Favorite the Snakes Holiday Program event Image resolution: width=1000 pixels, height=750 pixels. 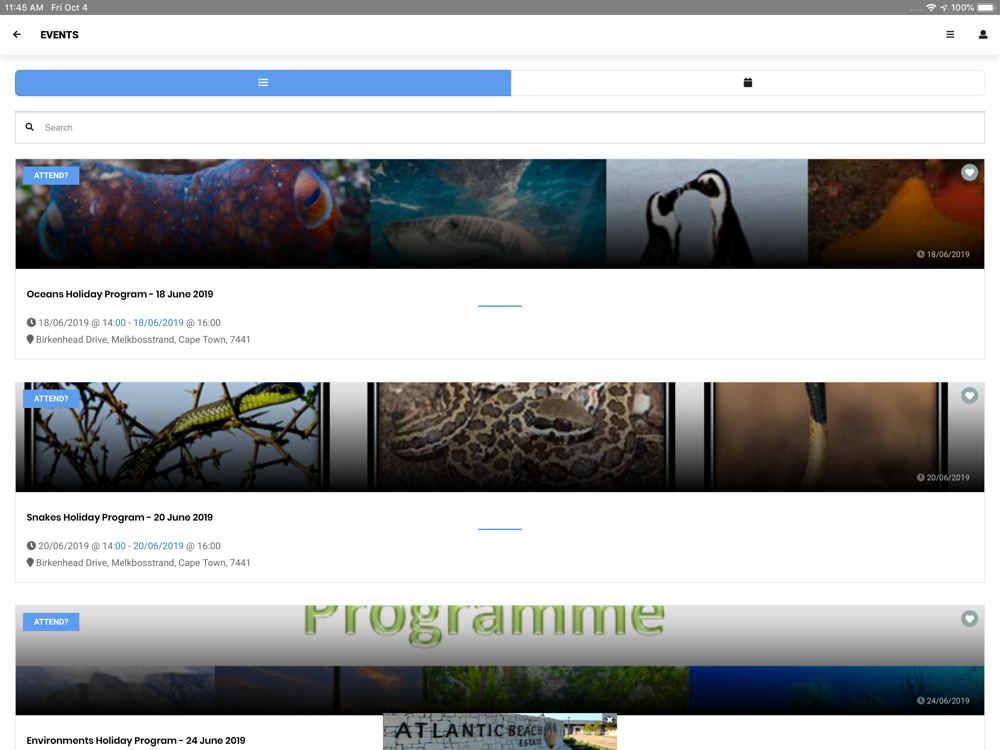tap(969, 395)
